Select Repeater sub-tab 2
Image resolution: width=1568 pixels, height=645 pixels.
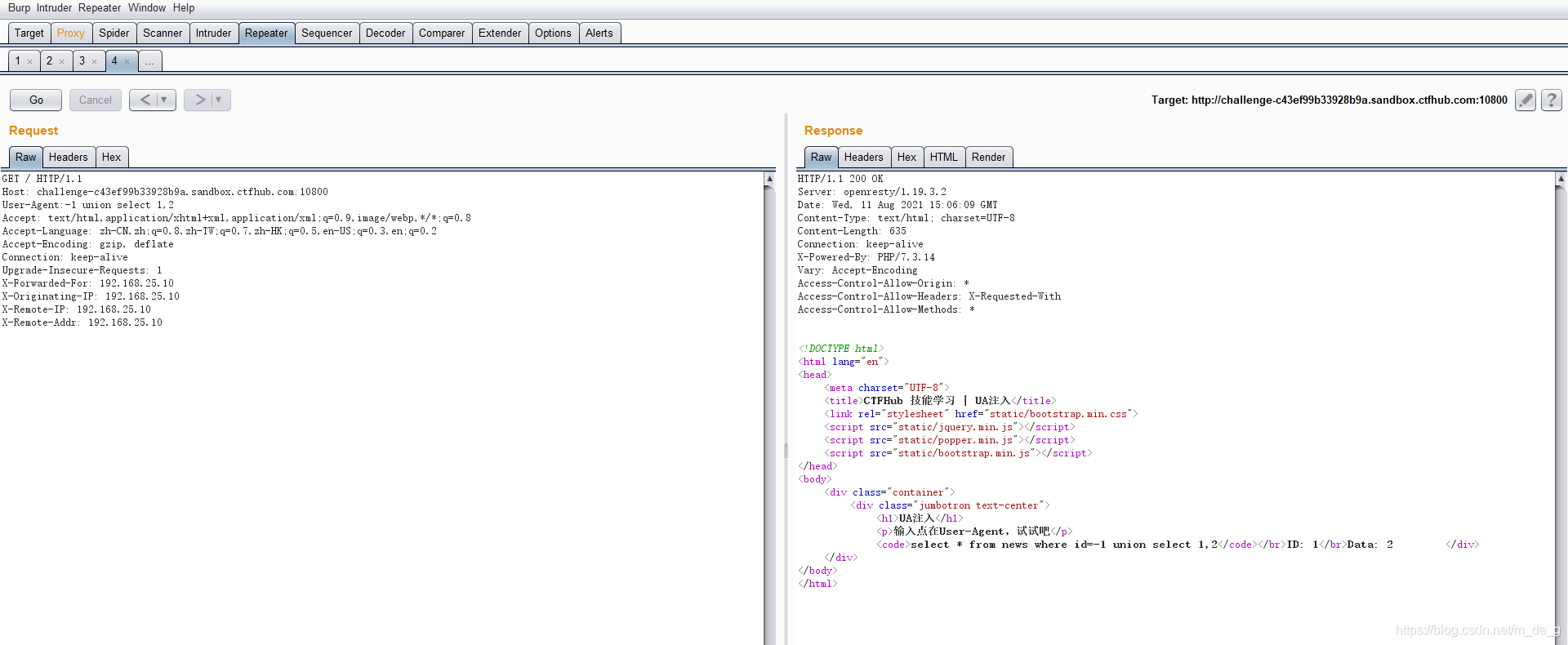click(x=49, y=61)
